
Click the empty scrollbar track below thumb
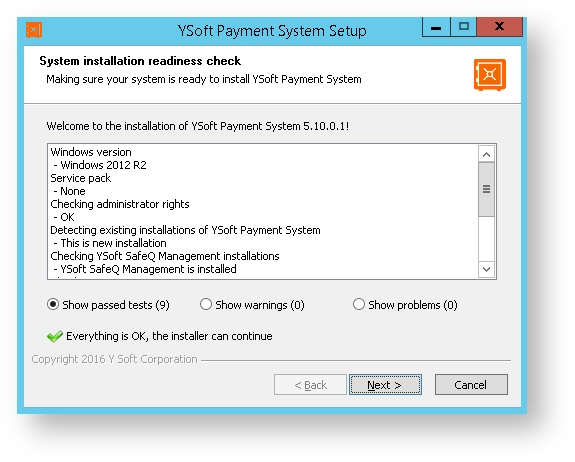[x=487, y=239]
